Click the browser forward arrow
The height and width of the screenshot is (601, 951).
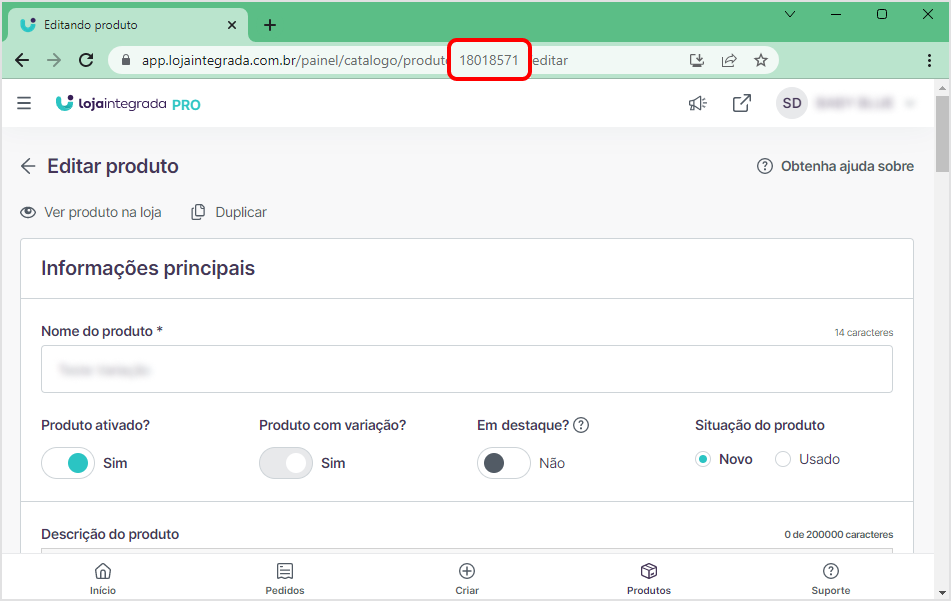[x=54, y=60]
